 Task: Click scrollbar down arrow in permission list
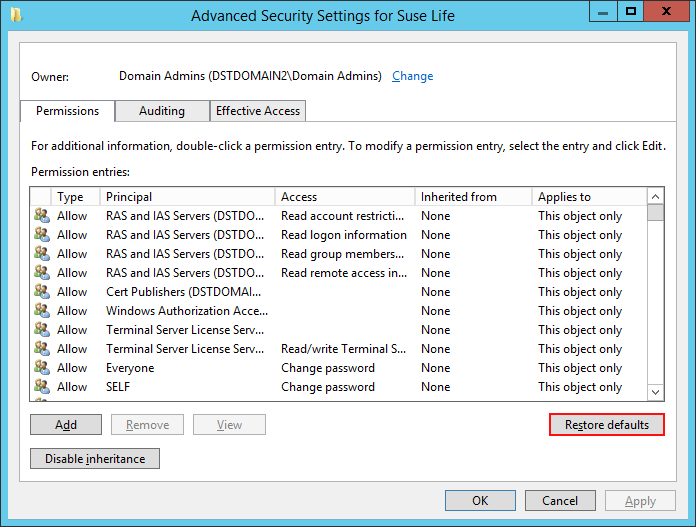tap(656, 392)
